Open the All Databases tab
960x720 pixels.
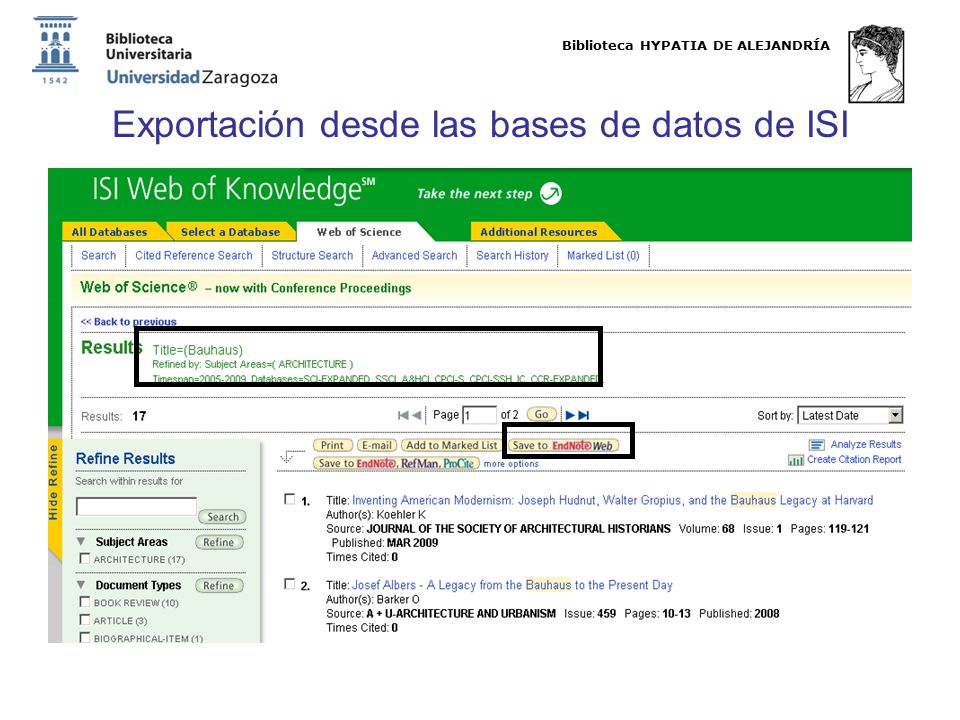point(110,231)
